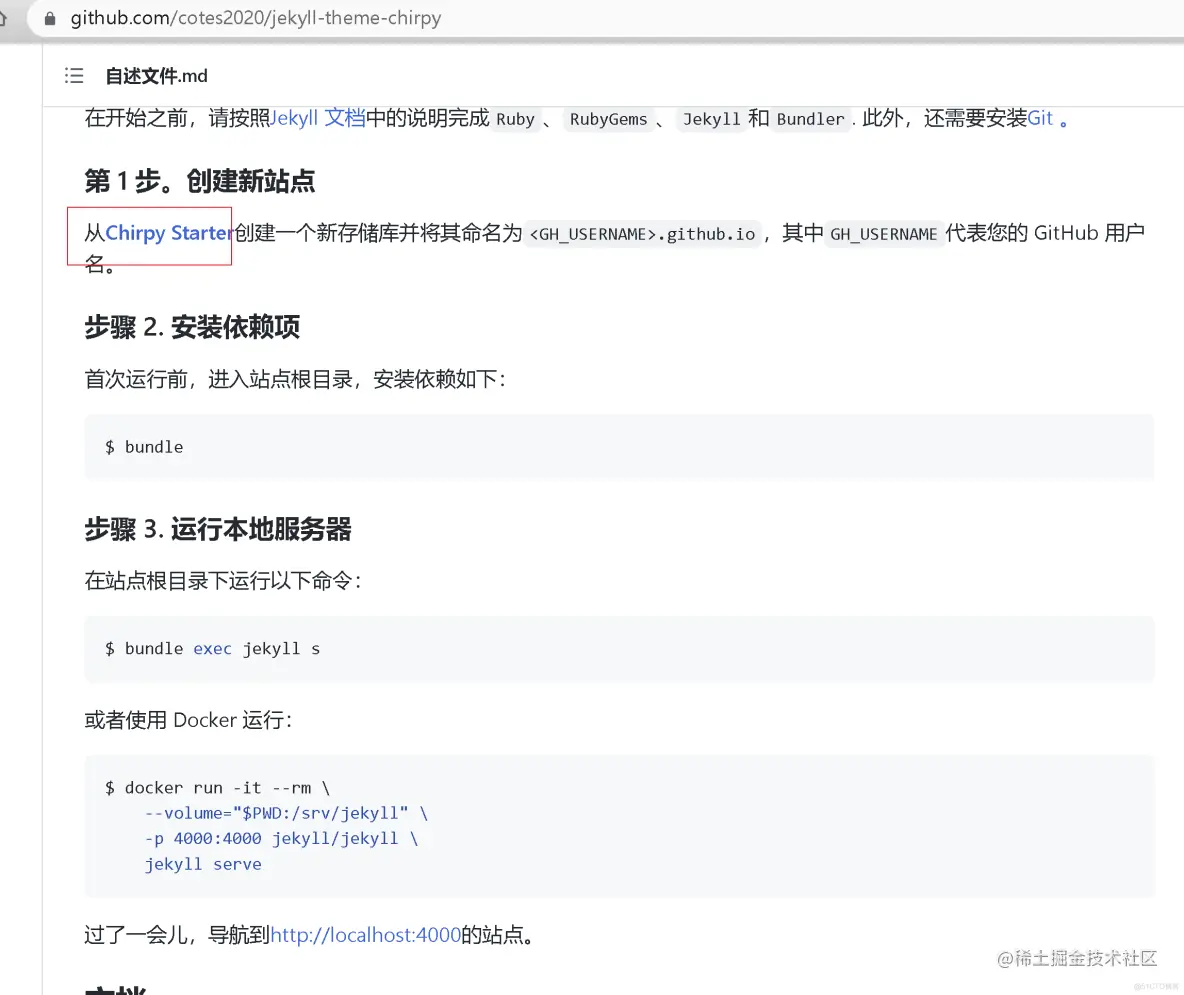The height and width of the screenshot is (995, 1184).
Task: Click the "Git" hyperlink
Action: click(1039, 118)
